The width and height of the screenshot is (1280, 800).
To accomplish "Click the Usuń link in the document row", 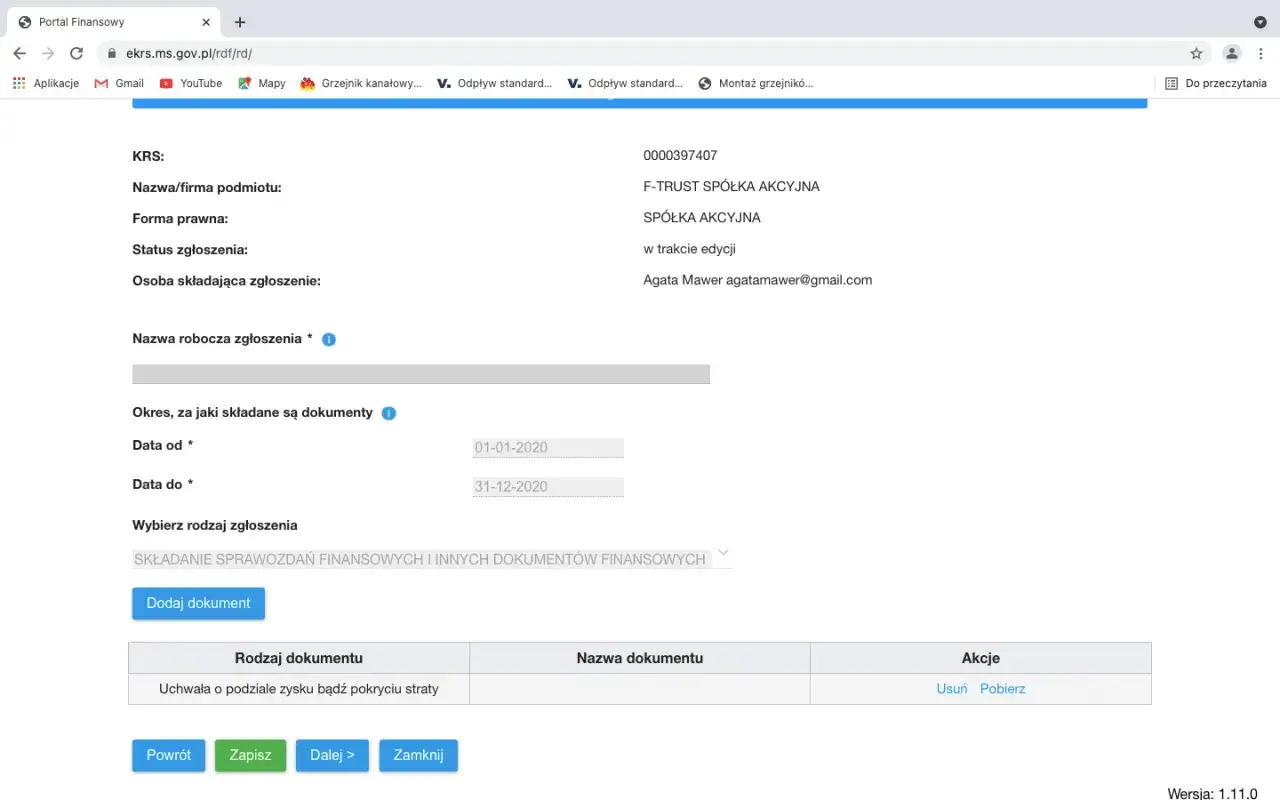I will (x=951, y=688).
